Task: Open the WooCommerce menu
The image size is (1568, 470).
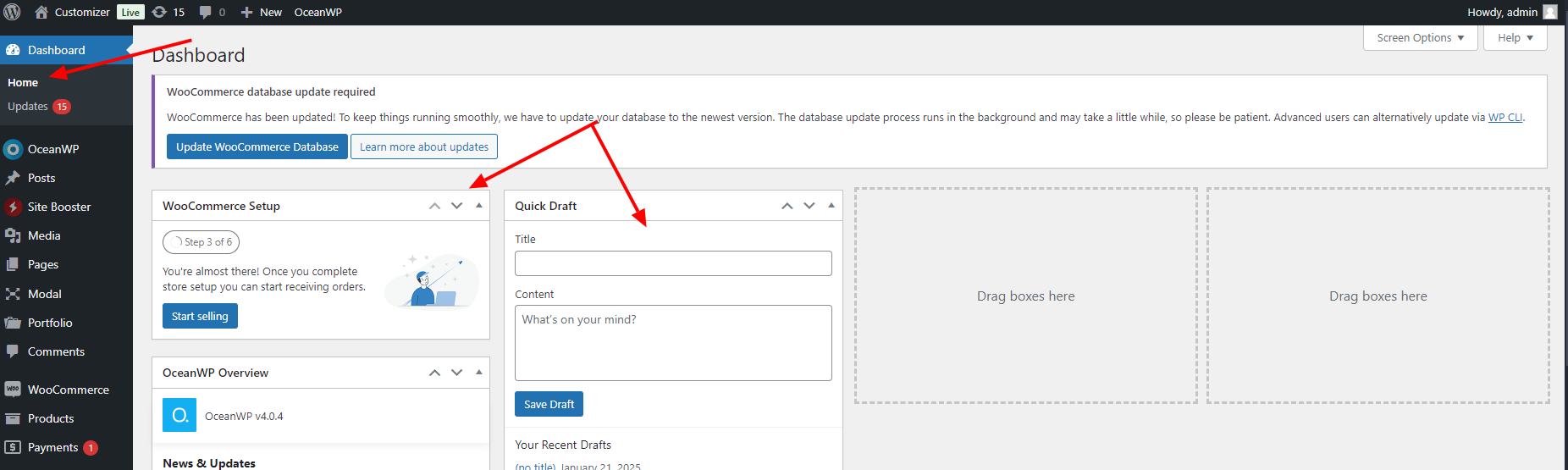Action: 69,390
